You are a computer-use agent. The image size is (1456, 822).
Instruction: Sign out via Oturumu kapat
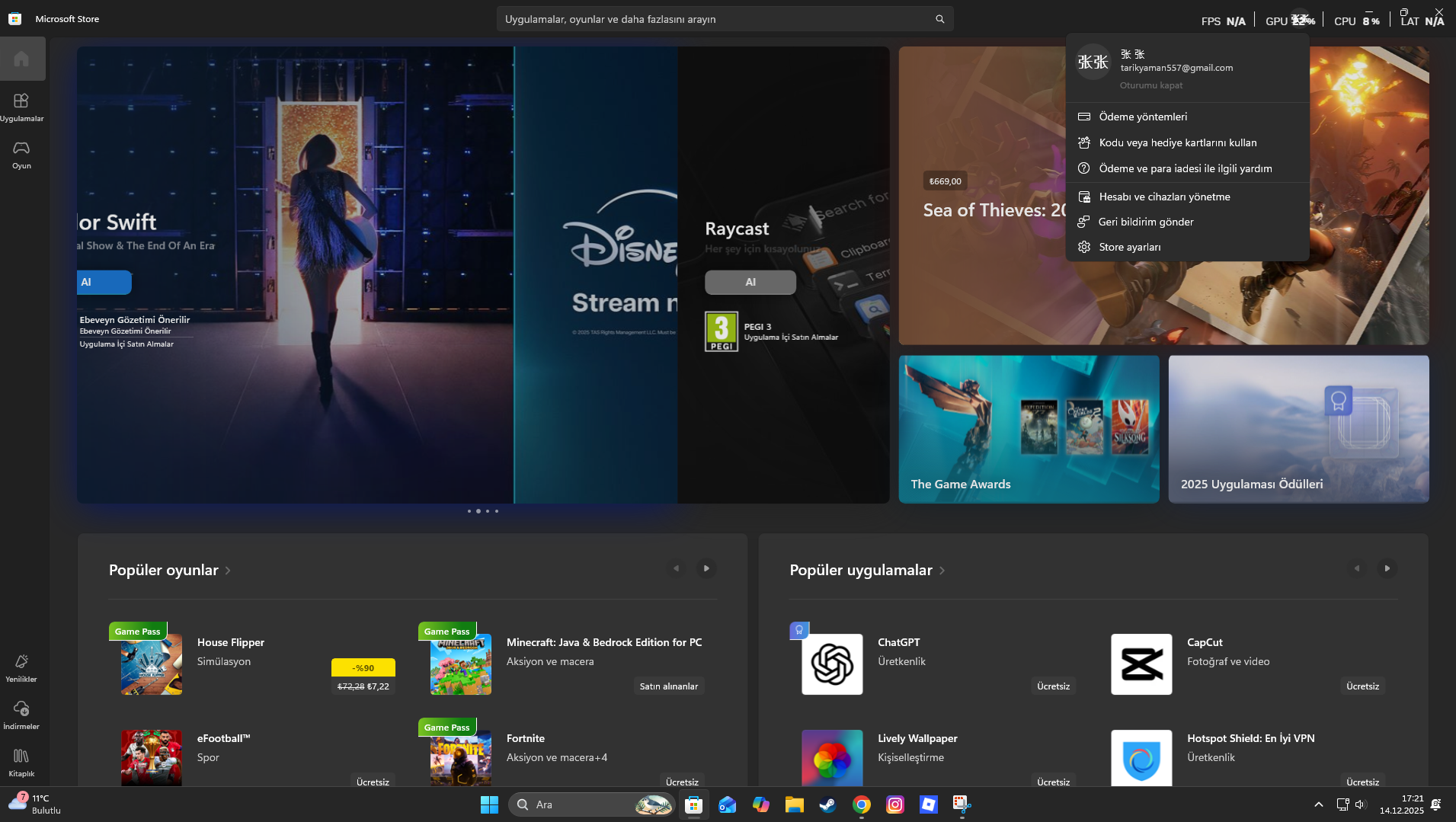pos(1151,85)
